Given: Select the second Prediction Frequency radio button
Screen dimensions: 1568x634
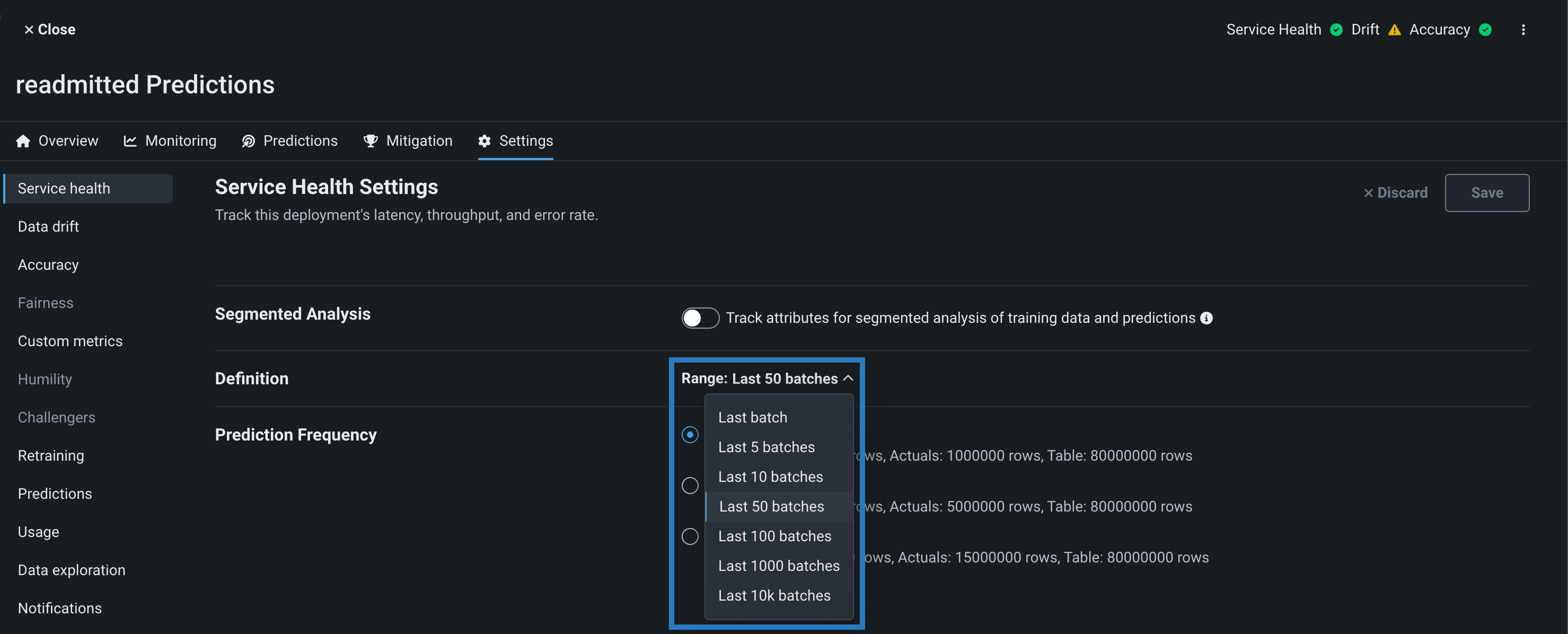Looking at the screenshot, I should 690,486.
